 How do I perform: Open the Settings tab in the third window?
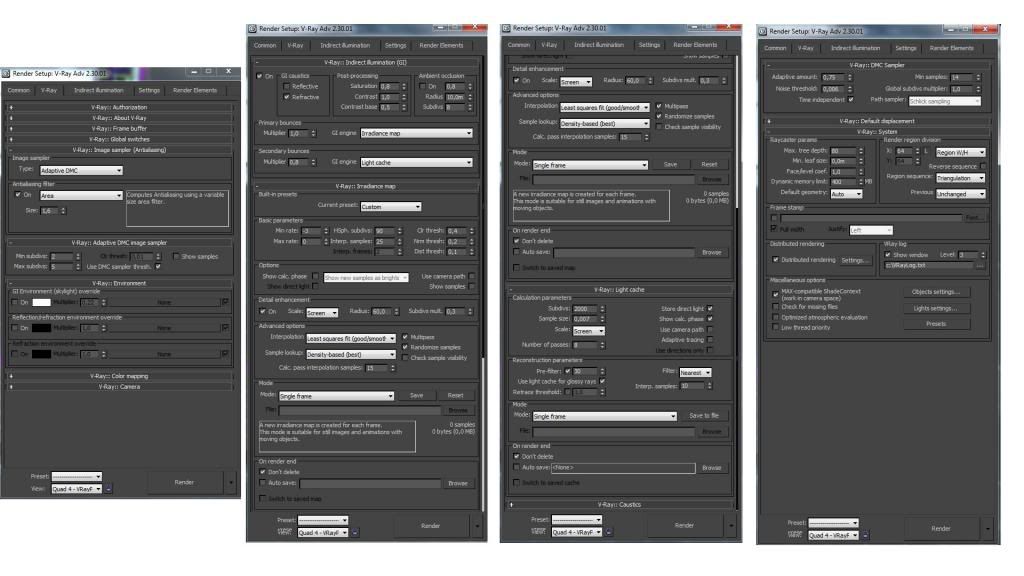(649, 45)
